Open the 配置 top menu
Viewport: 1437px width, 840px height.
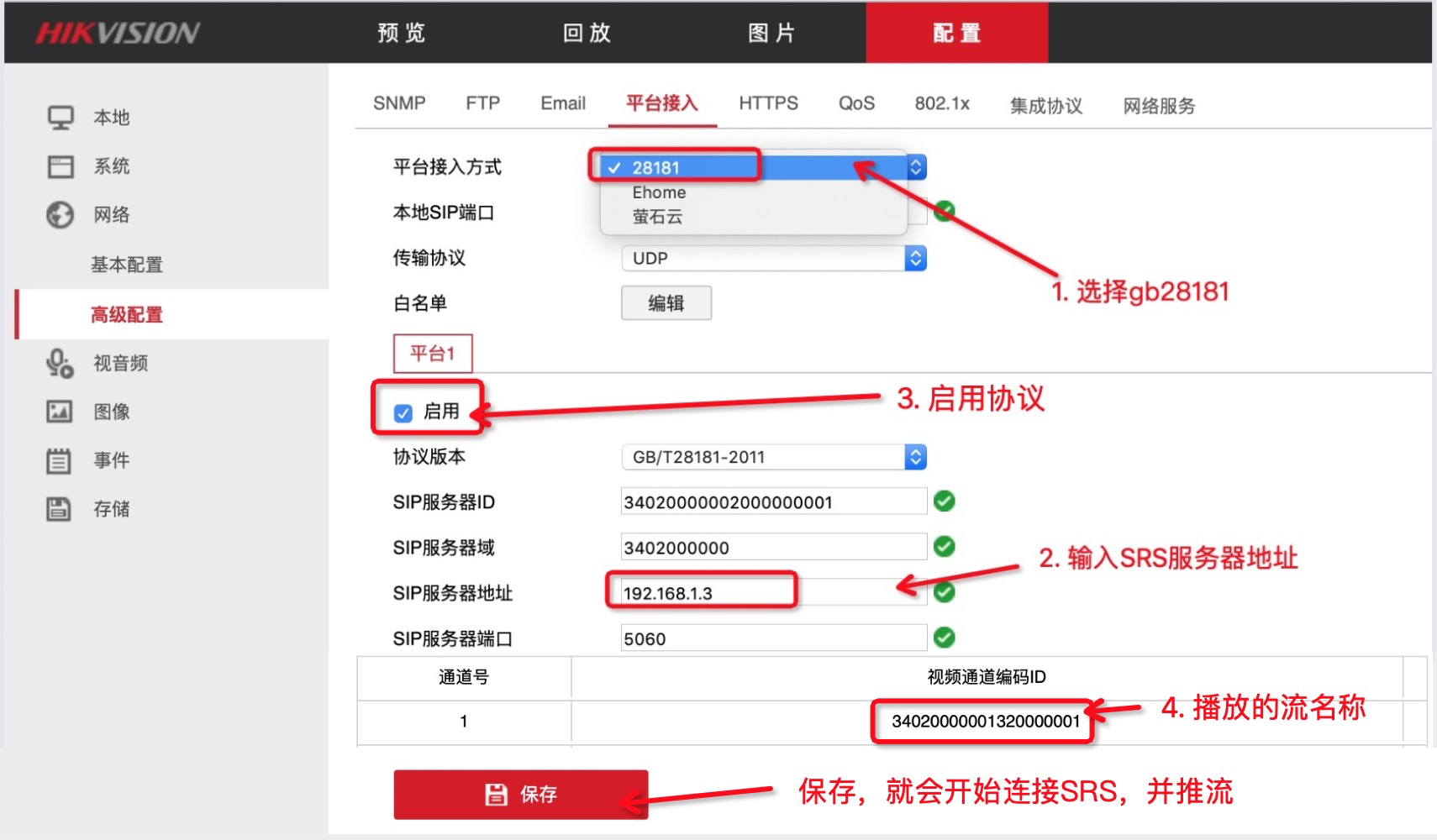957,33
